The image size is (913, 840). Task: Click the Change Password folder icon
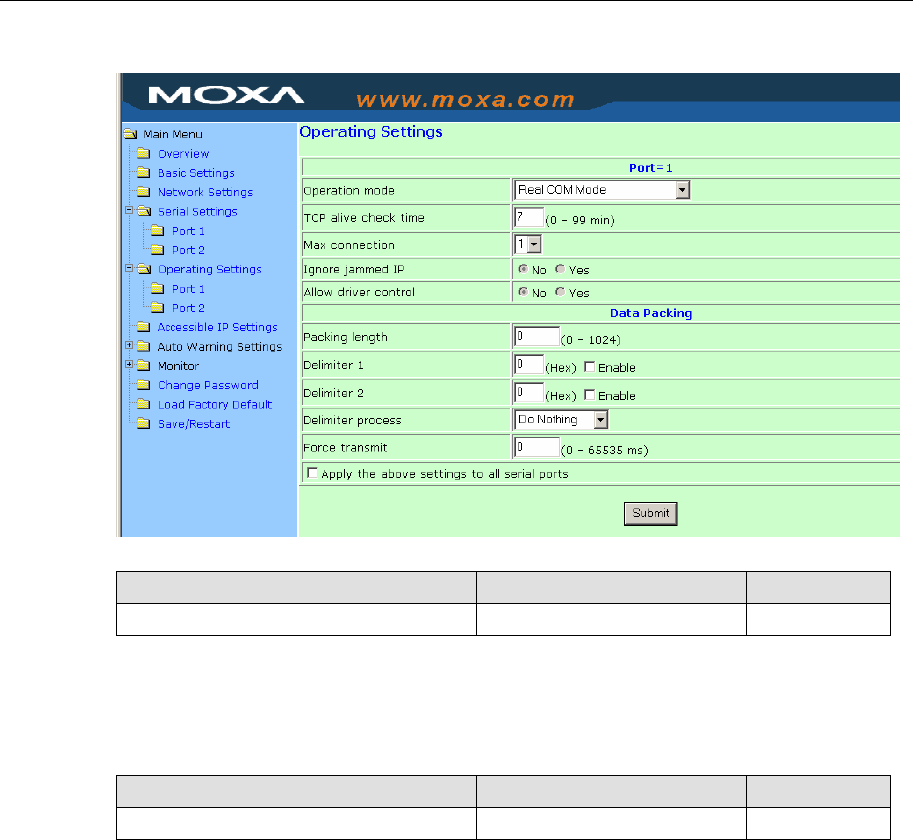pyautogui.click(x=143, y=385)
